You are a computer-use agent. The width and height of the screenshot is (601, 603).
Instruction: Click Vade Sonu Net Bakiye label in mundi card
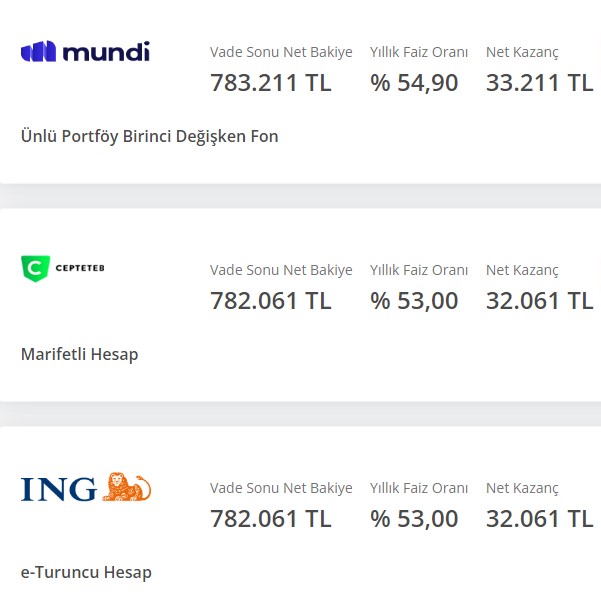(281, 52)
